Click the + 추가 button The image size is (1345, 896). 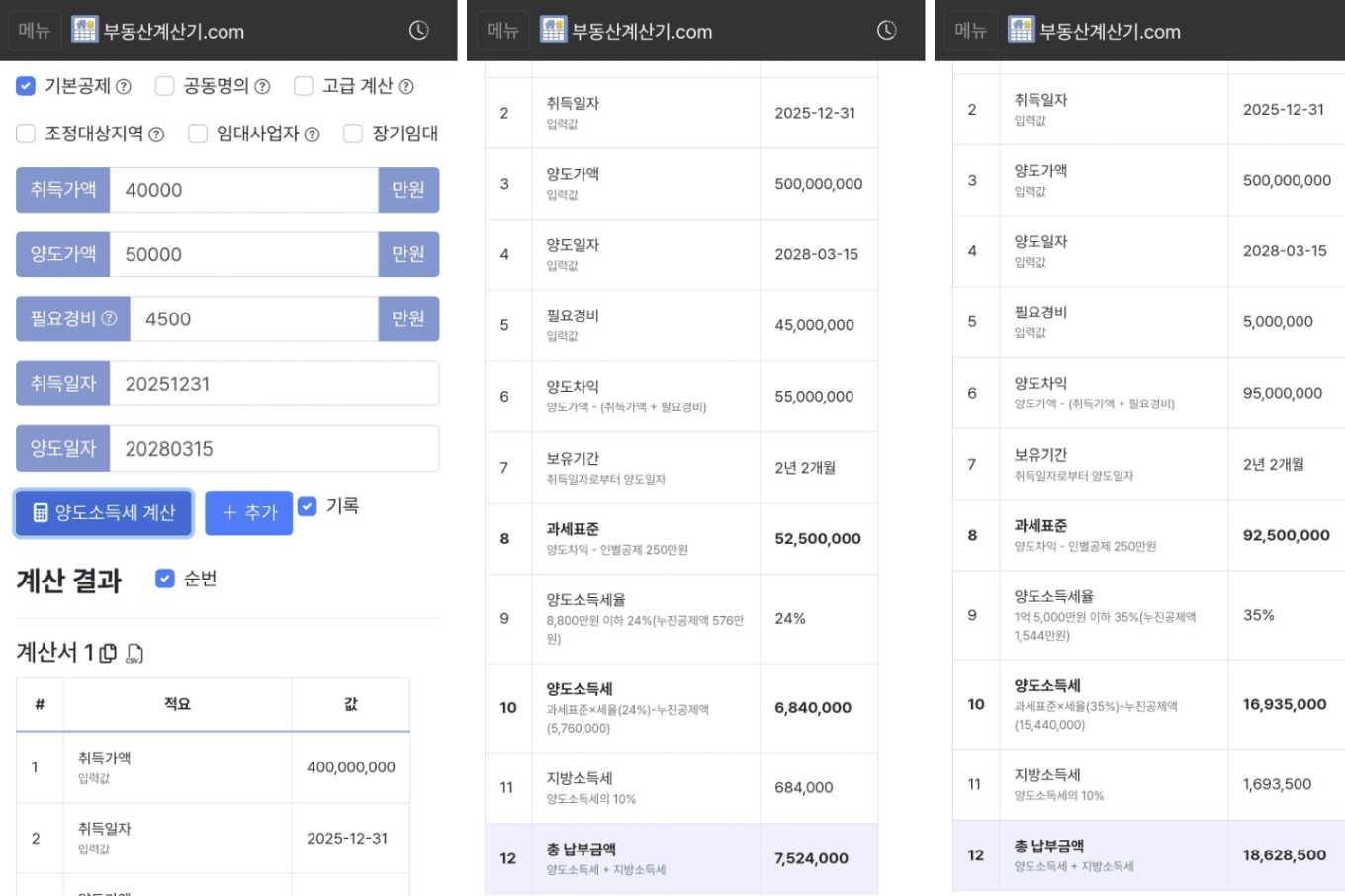click(248, 512)
